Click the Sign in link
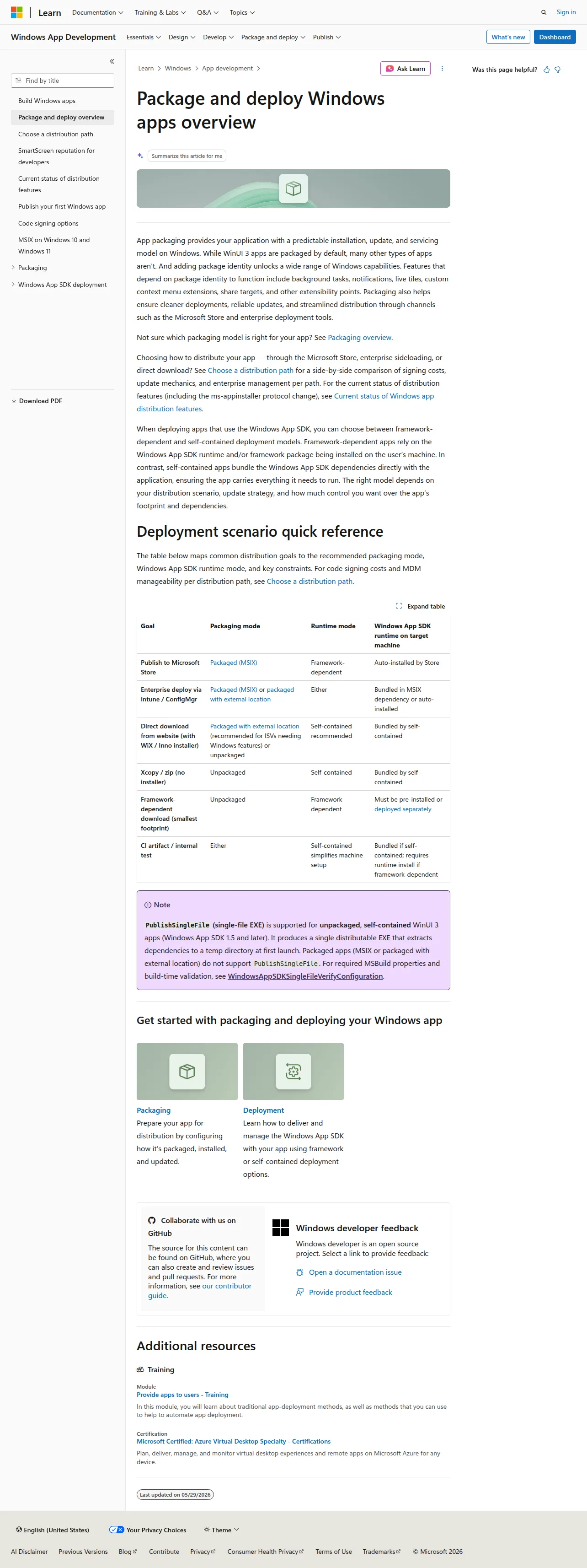 coord(566,12)
